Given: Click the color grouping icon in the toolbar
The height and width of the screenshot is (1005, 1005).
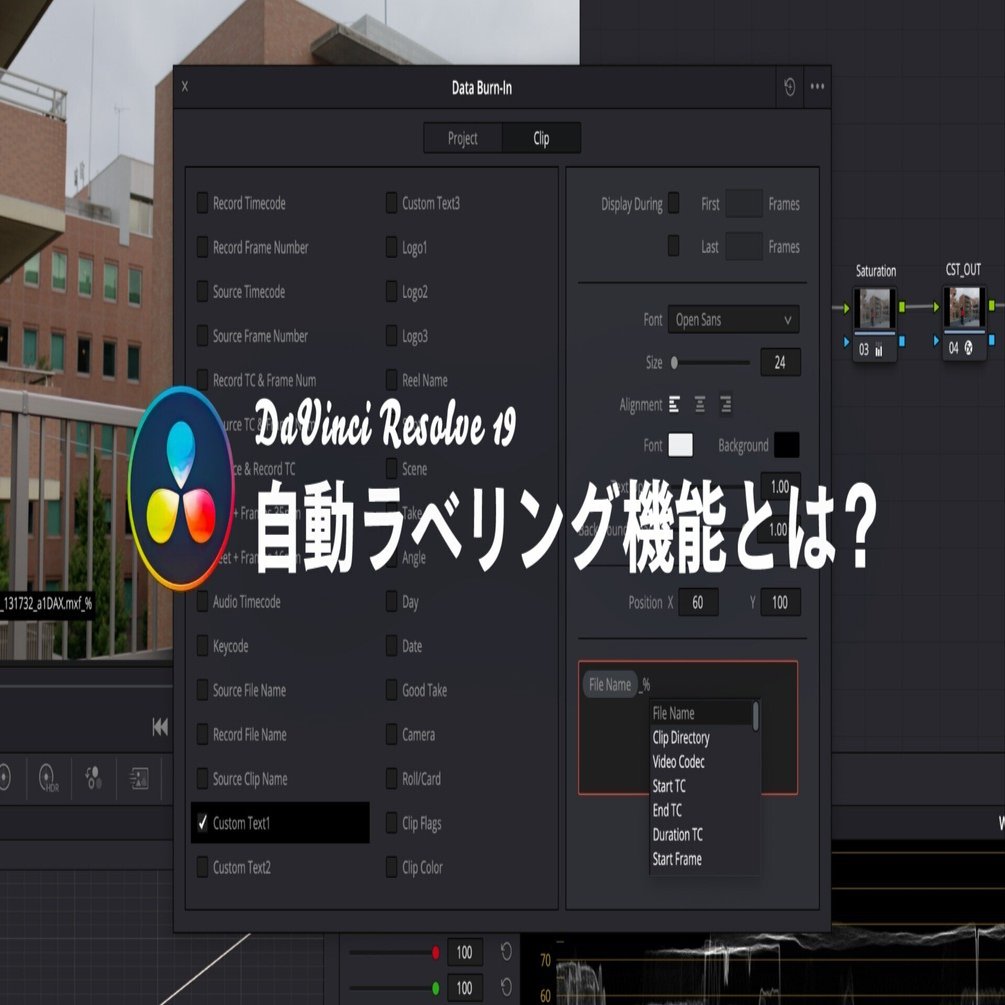Looking at the screenshot, I should pos(95,779).
